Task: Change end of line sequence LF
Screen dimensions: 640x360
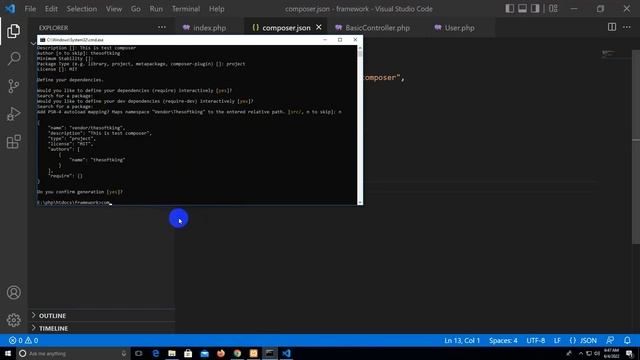Action: pos(557,340)
